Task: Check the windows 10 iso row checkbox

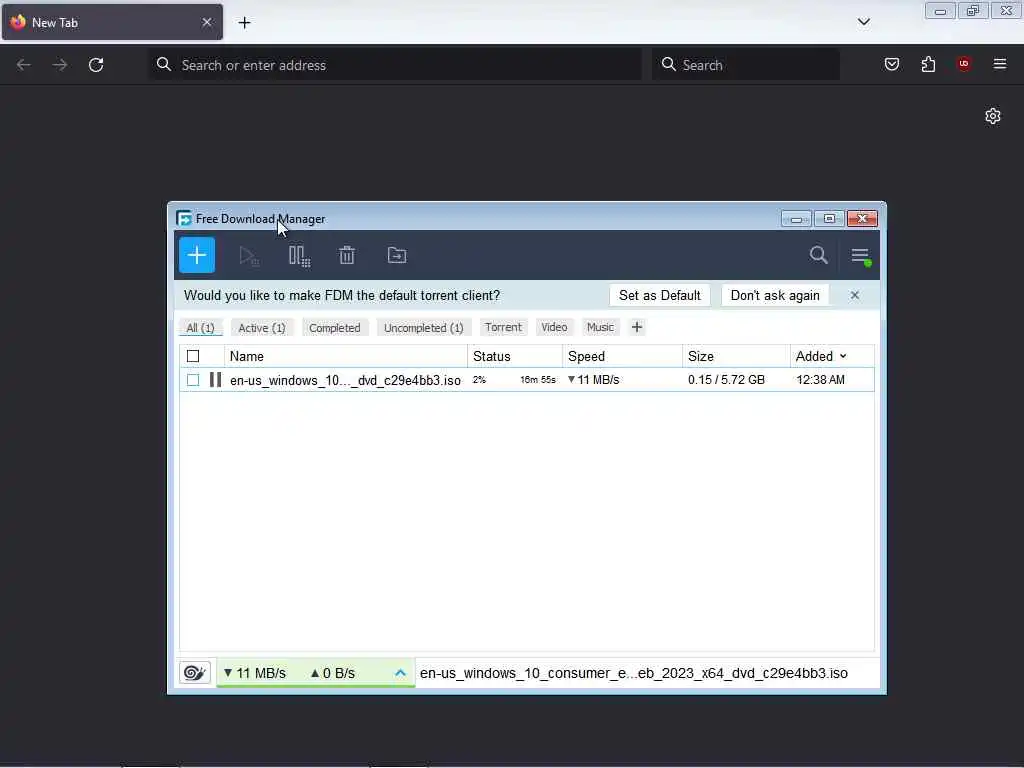Action: 193,379
